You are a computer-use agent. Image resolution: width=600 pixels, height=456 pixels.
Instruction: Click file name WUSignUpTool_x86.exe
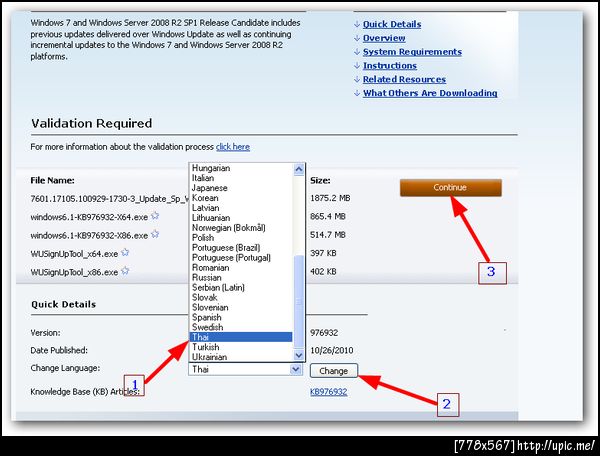click(74, 272)
